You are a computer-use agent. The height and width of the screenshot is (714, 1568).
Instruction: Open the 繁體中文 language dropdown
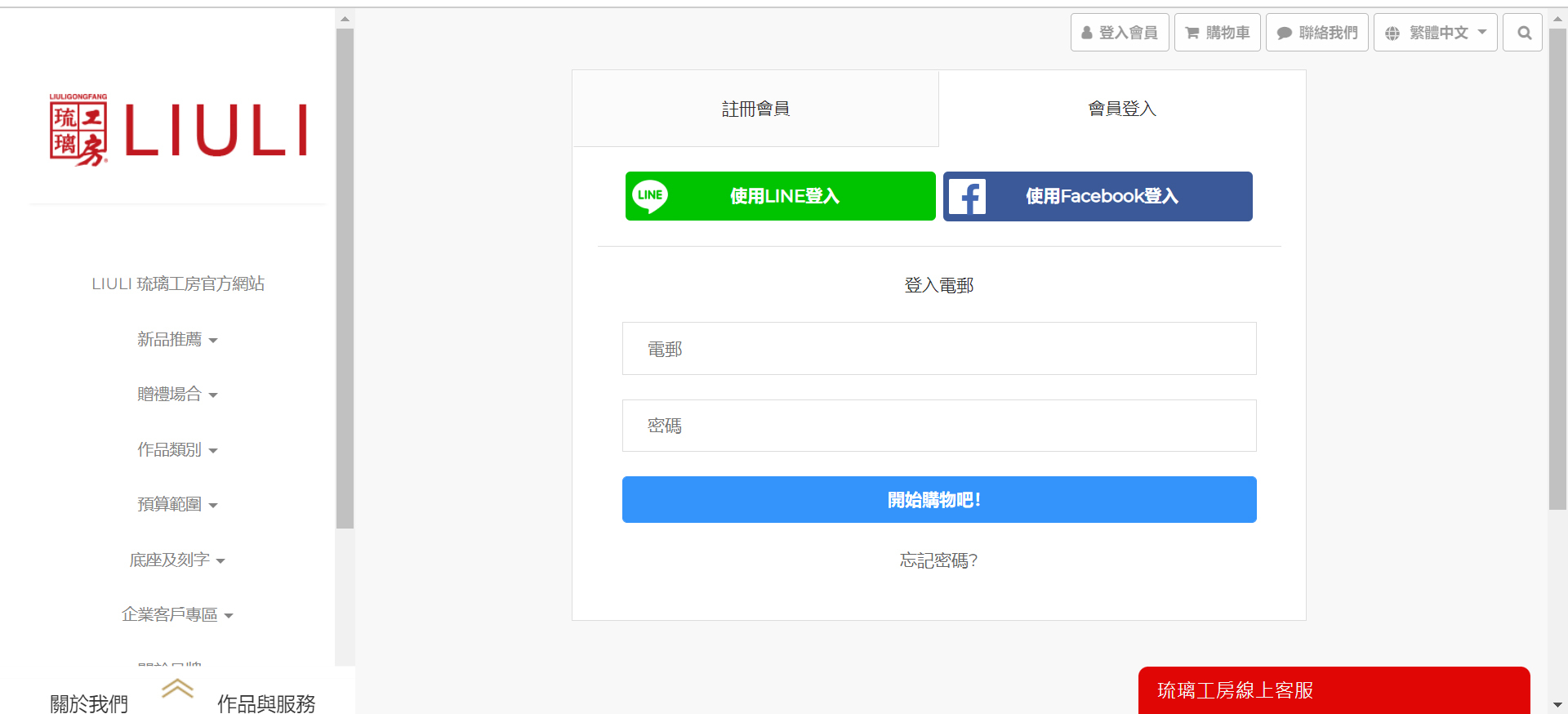click(1435, 33)
